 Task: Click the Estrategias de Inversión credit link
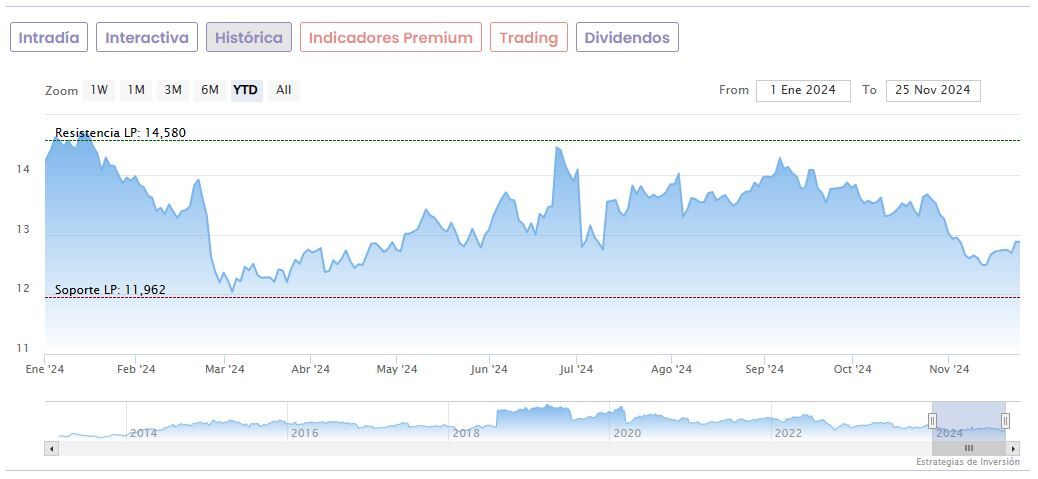(967, 462)
